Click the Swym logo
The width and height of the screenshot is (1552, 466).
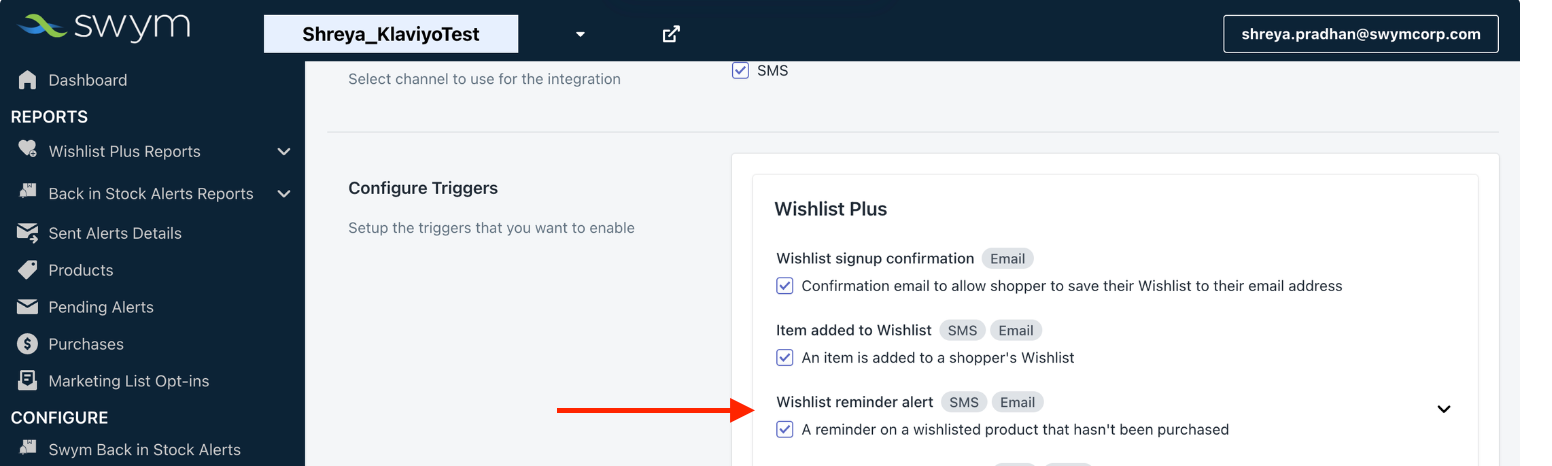(x=104, y=27)
